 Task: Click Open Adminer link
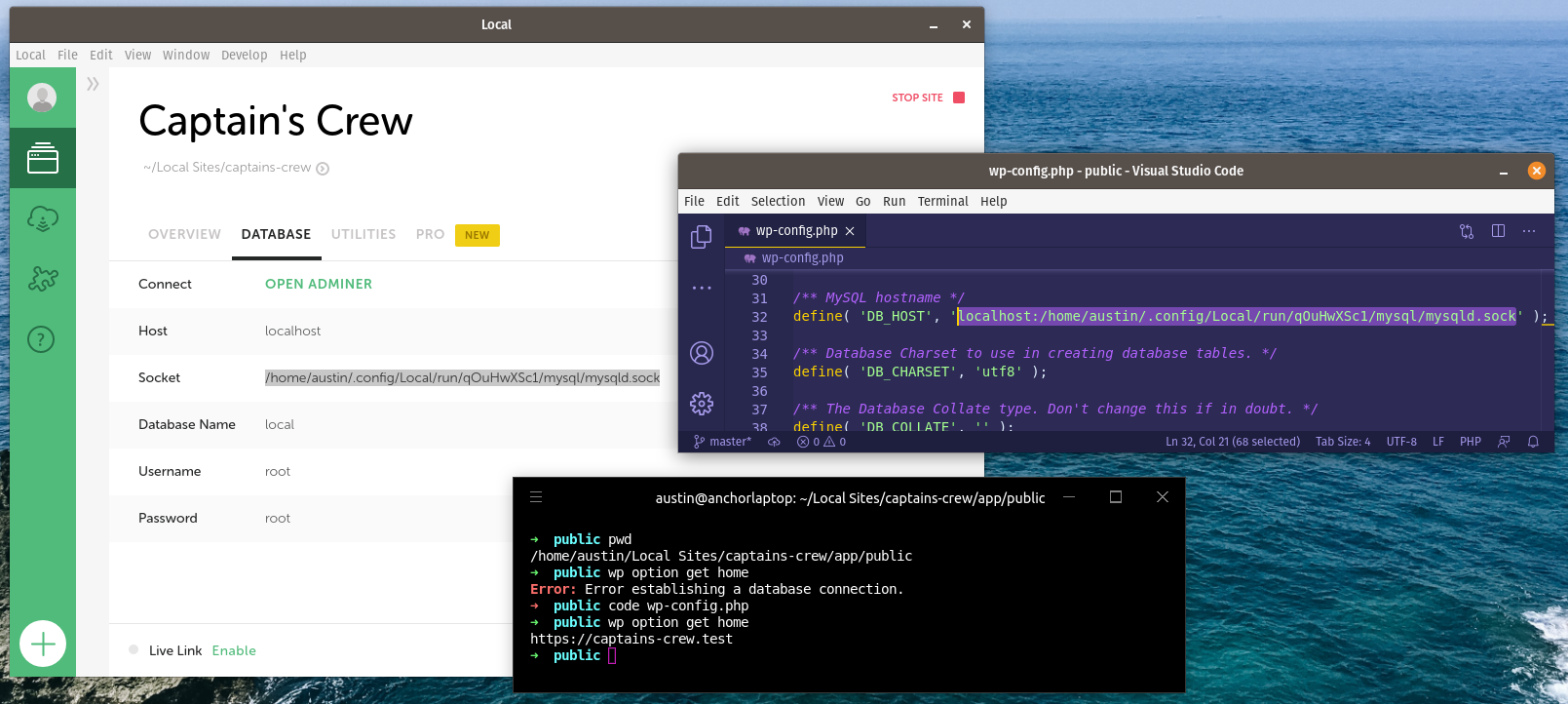319,284
